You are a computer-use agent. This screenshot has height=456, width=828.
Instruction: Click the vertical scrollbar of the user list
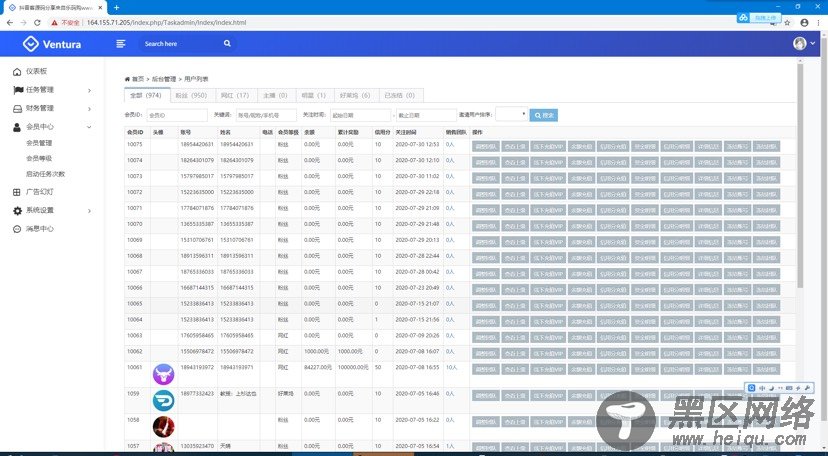800,174
